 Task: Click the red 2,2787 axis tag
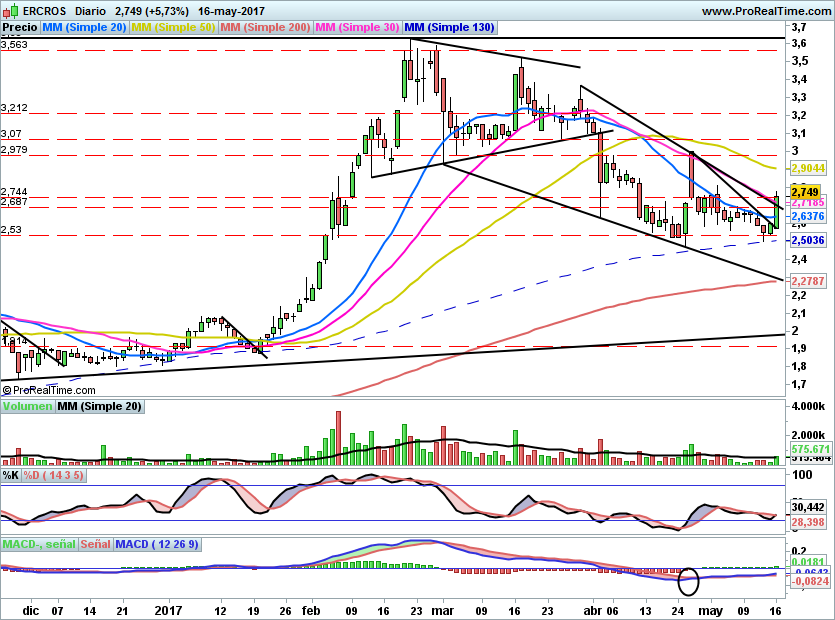coord(806,281)
